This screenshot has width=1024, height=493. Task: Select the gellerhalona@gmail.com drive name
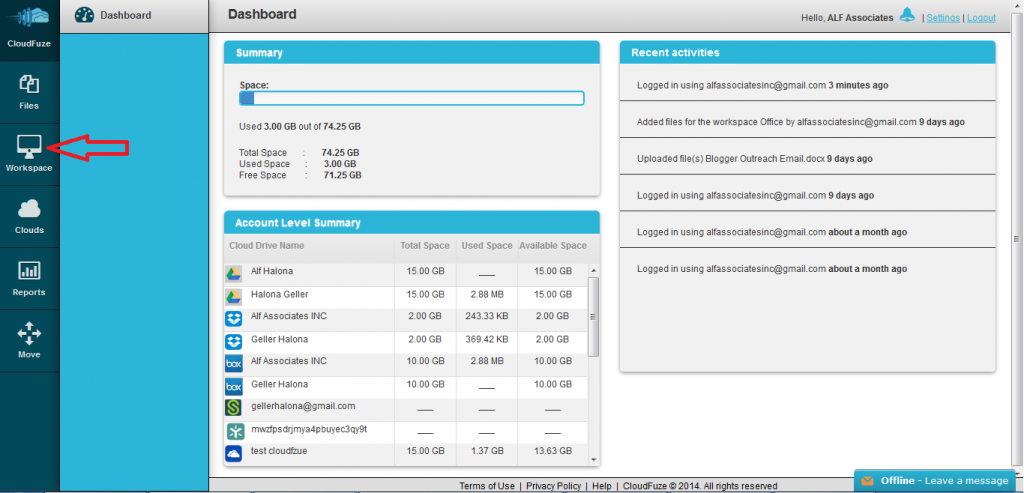coord(303,406)
